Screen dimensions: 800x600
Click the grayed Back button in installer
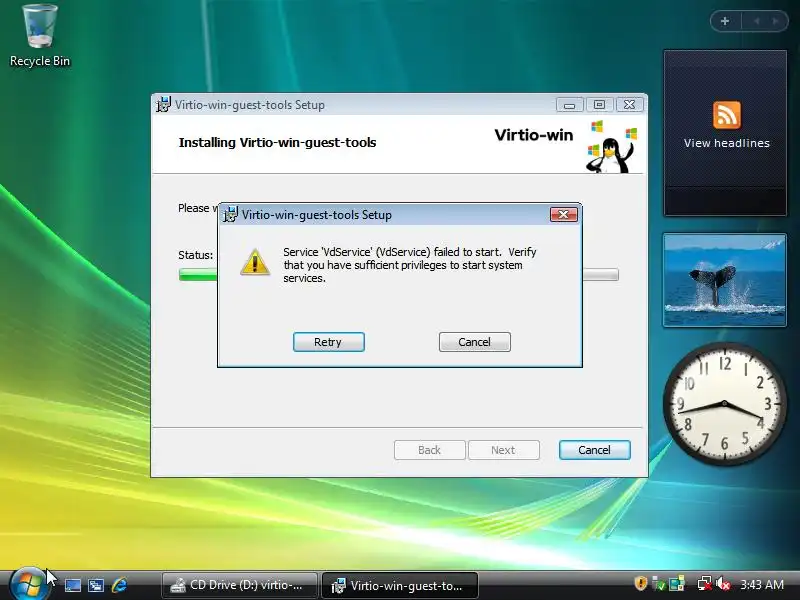(x=430, y=450)
